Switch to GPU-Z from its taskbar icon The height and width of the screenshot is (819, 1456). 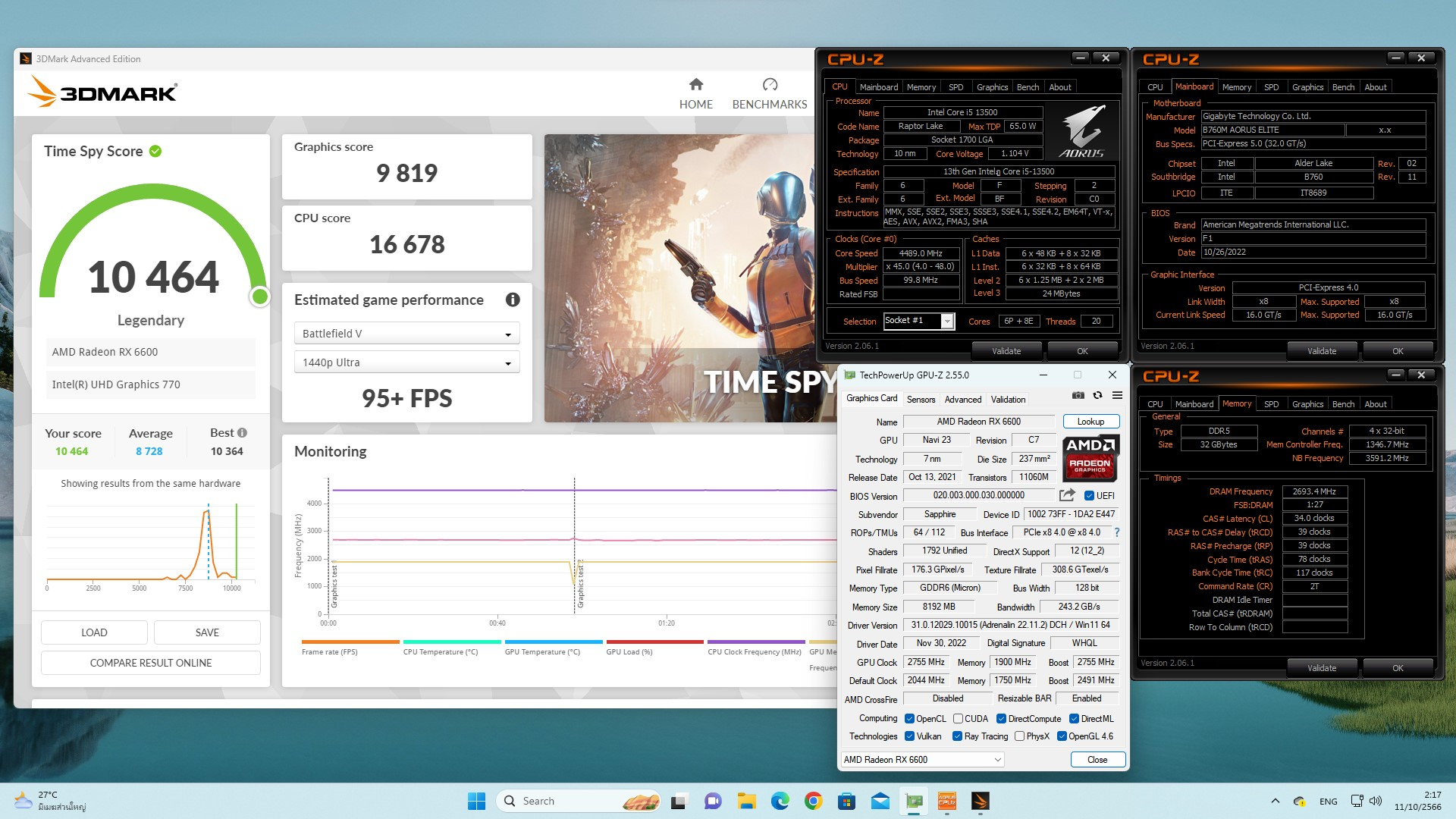[914, 801]
